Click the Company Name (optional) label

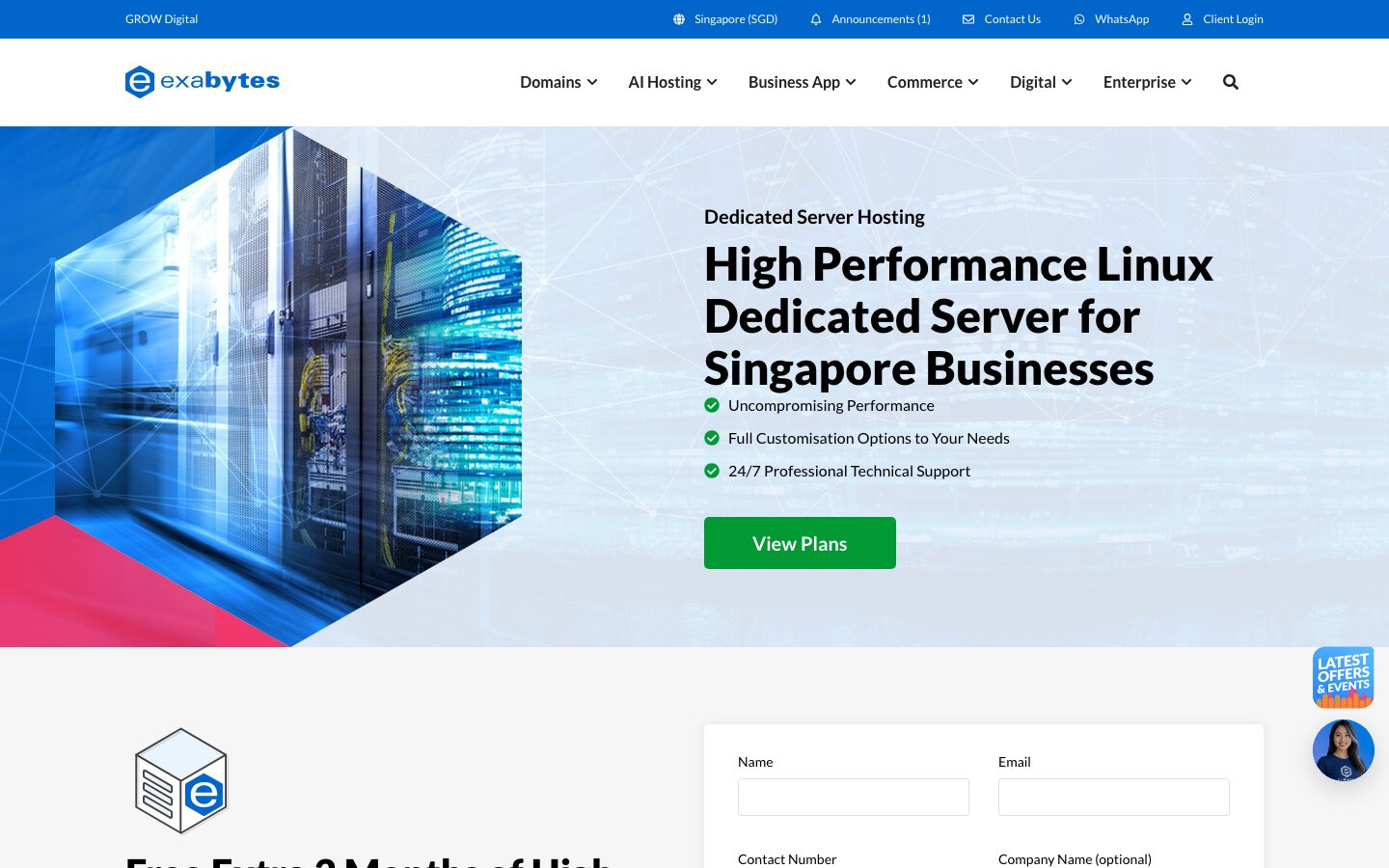pyautogui.click(x=1075, y=859)
